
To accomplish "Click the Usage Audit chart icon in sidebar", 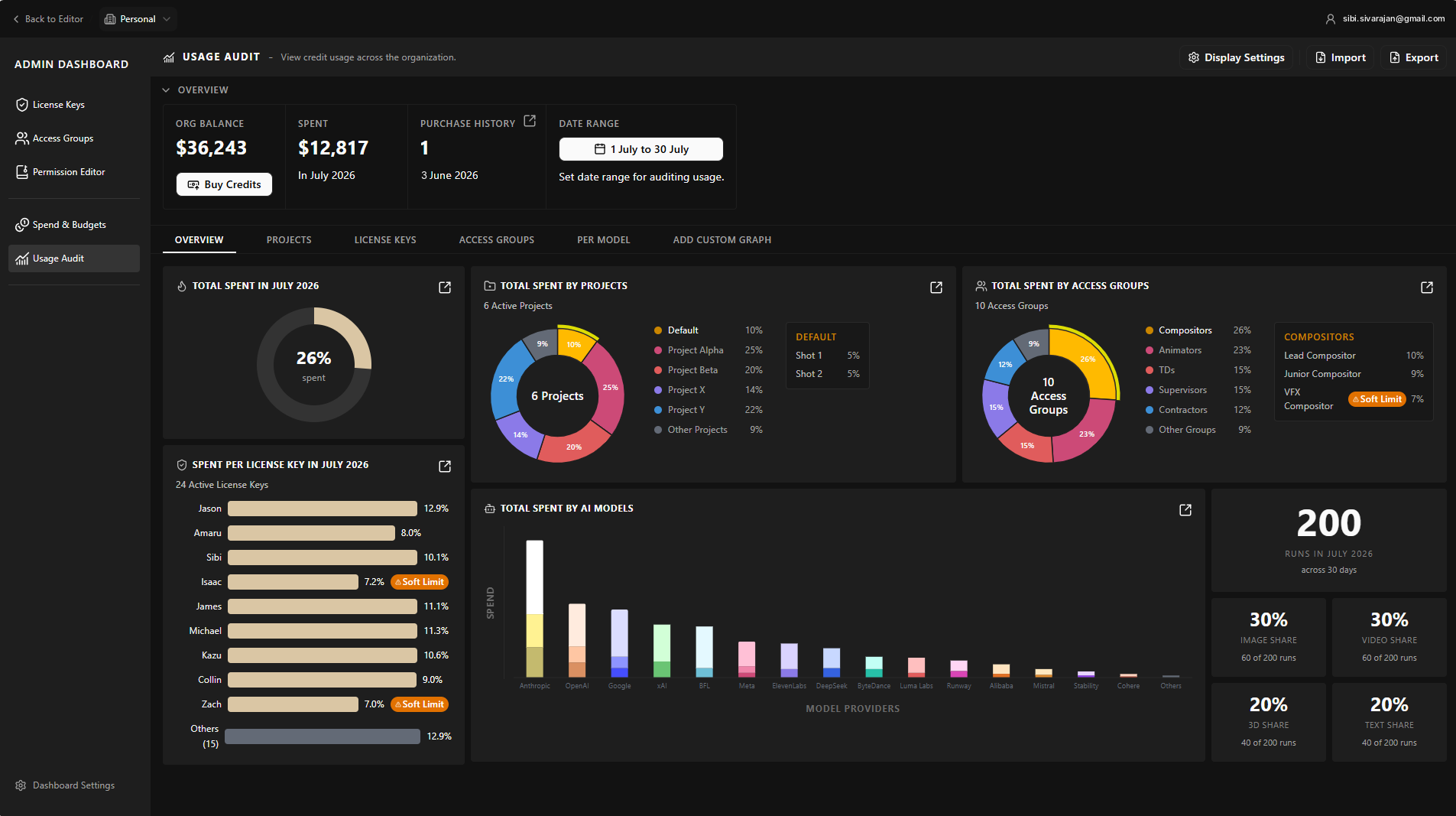I will (x=22, y=258).
